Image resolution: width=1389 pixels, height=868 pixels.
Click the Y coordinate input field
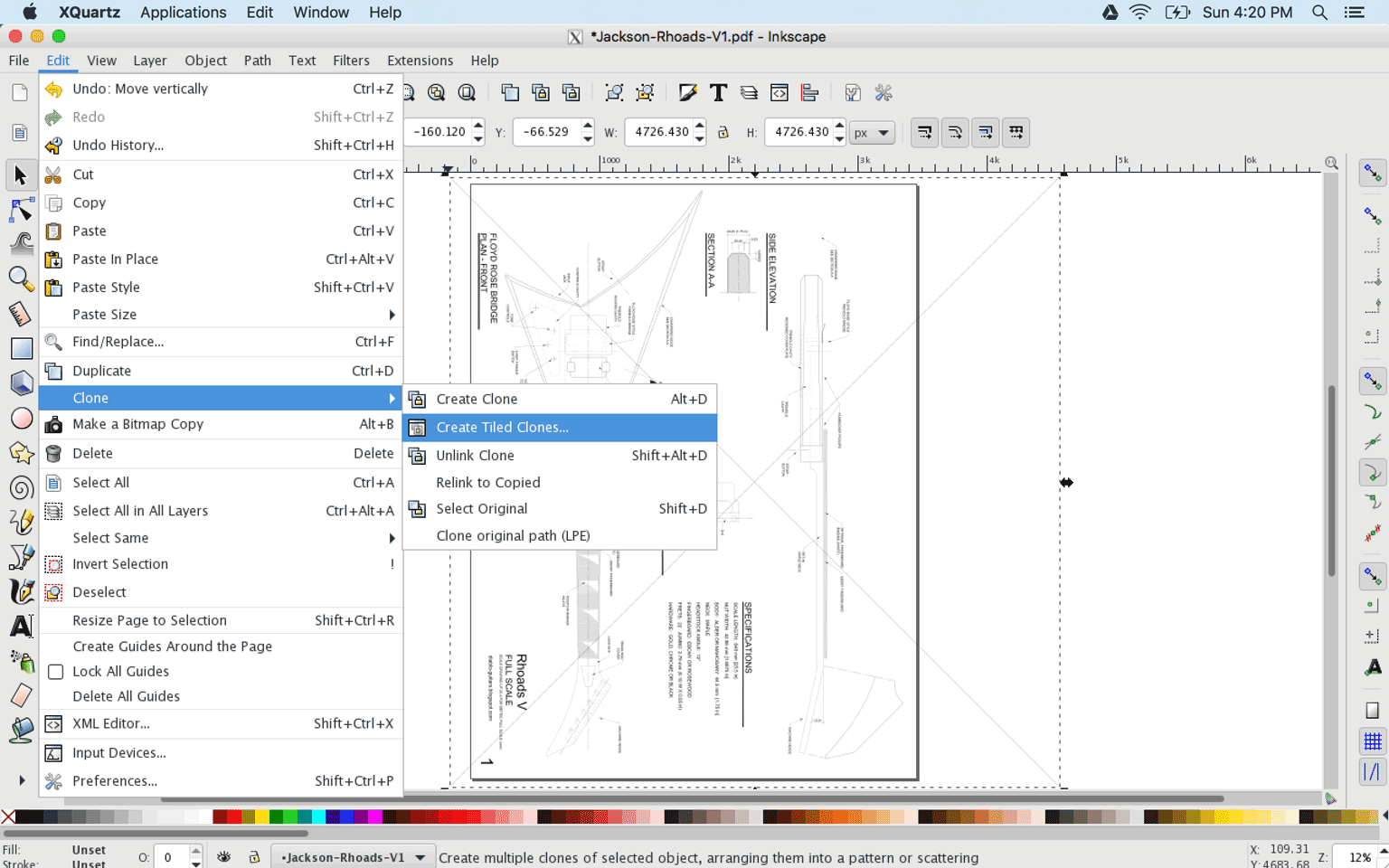[546, 132]
